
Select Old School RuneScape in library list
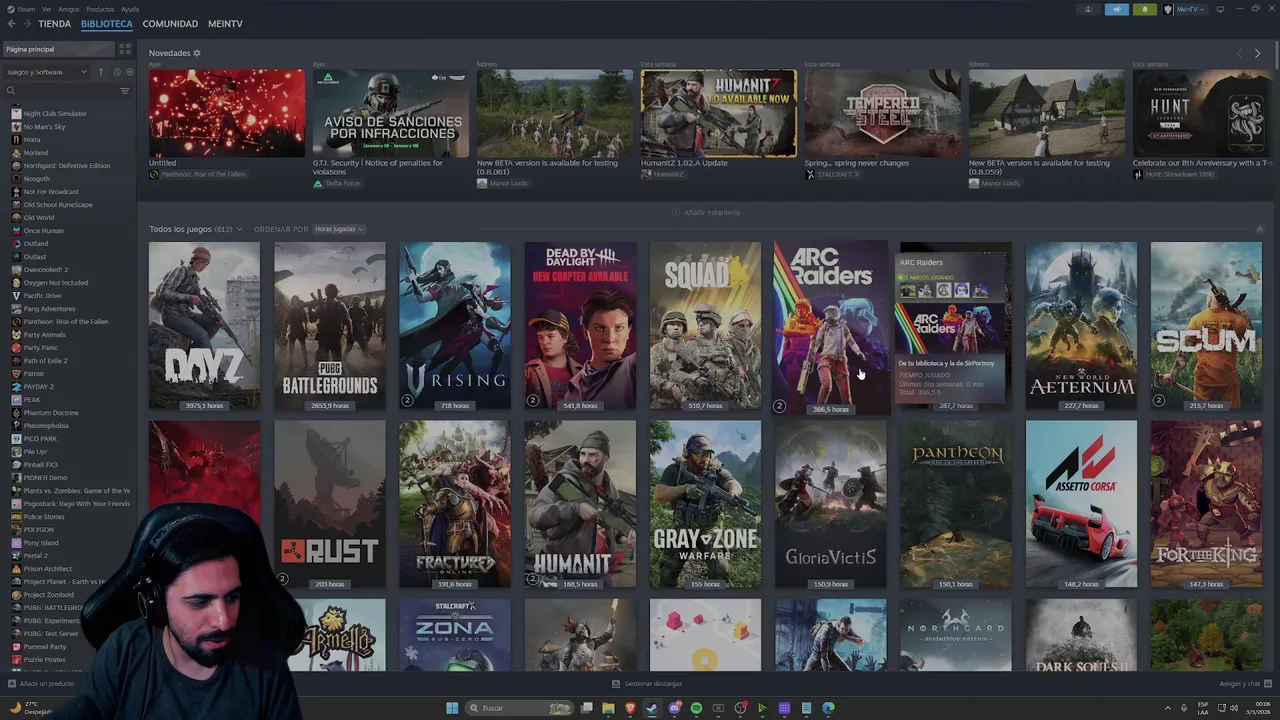pos(57,205)
